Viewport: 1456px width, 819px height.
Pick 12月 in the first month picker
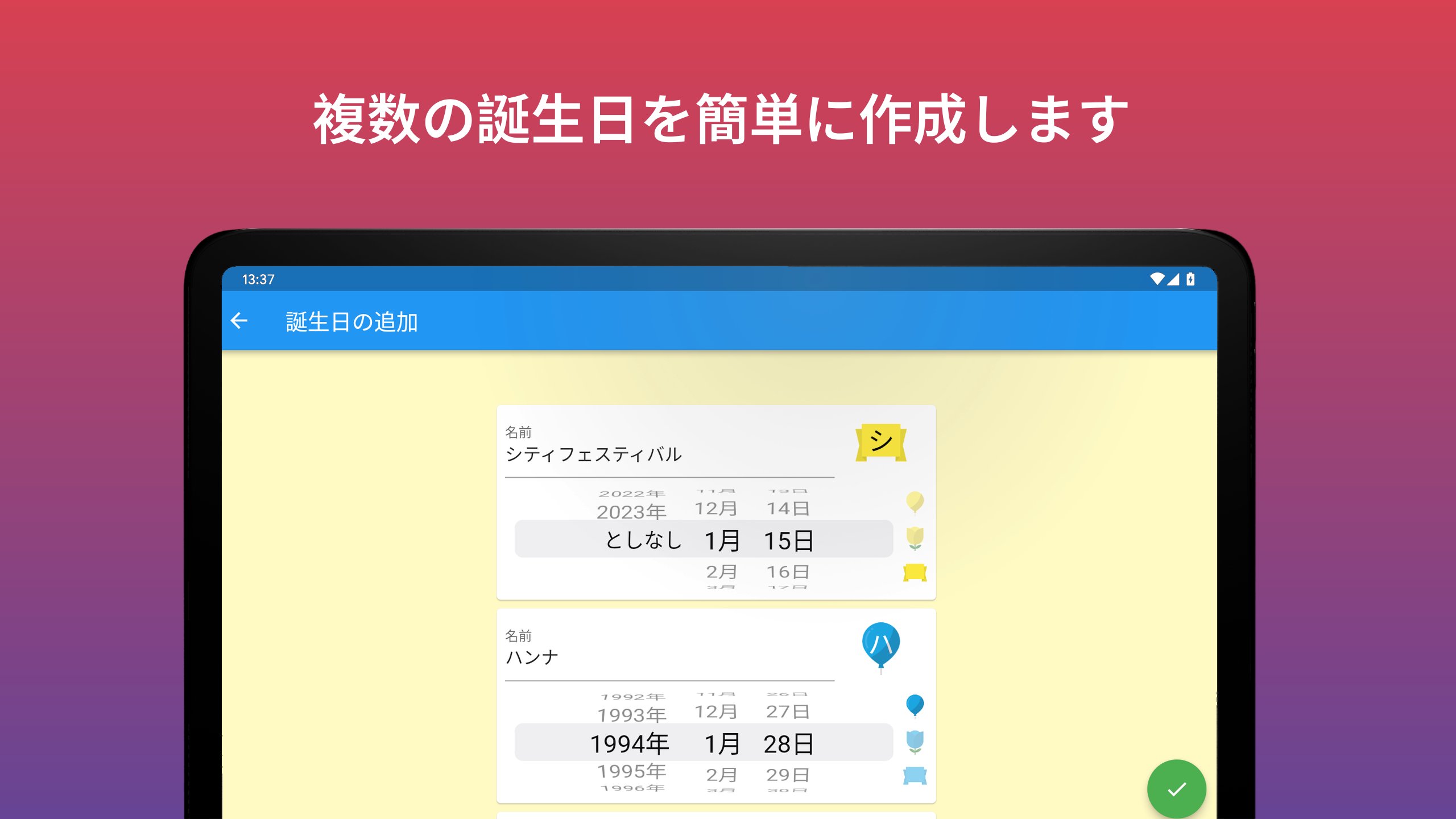point(715,508)
